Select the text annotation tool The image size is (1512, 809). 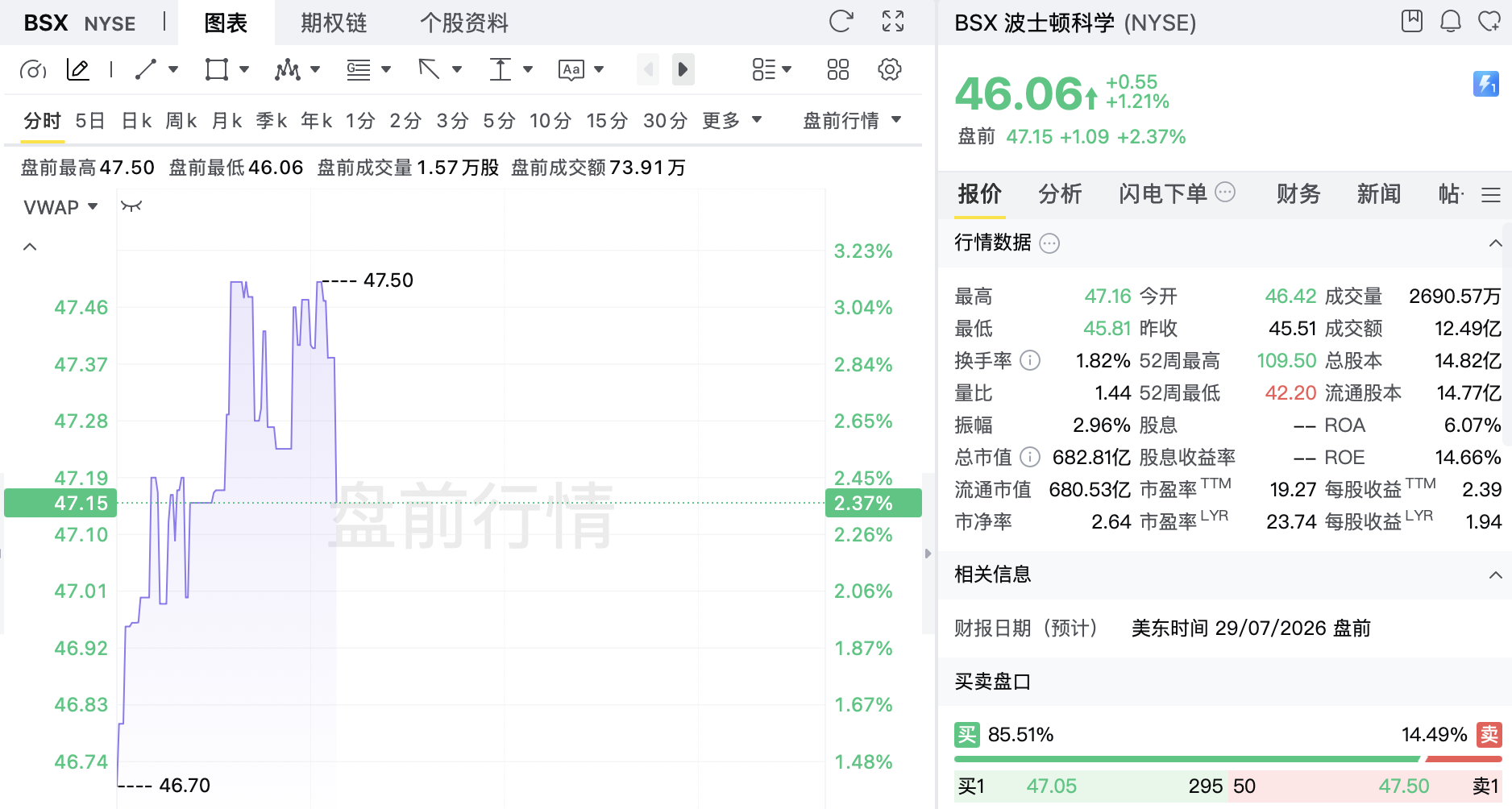coord(571,70)
